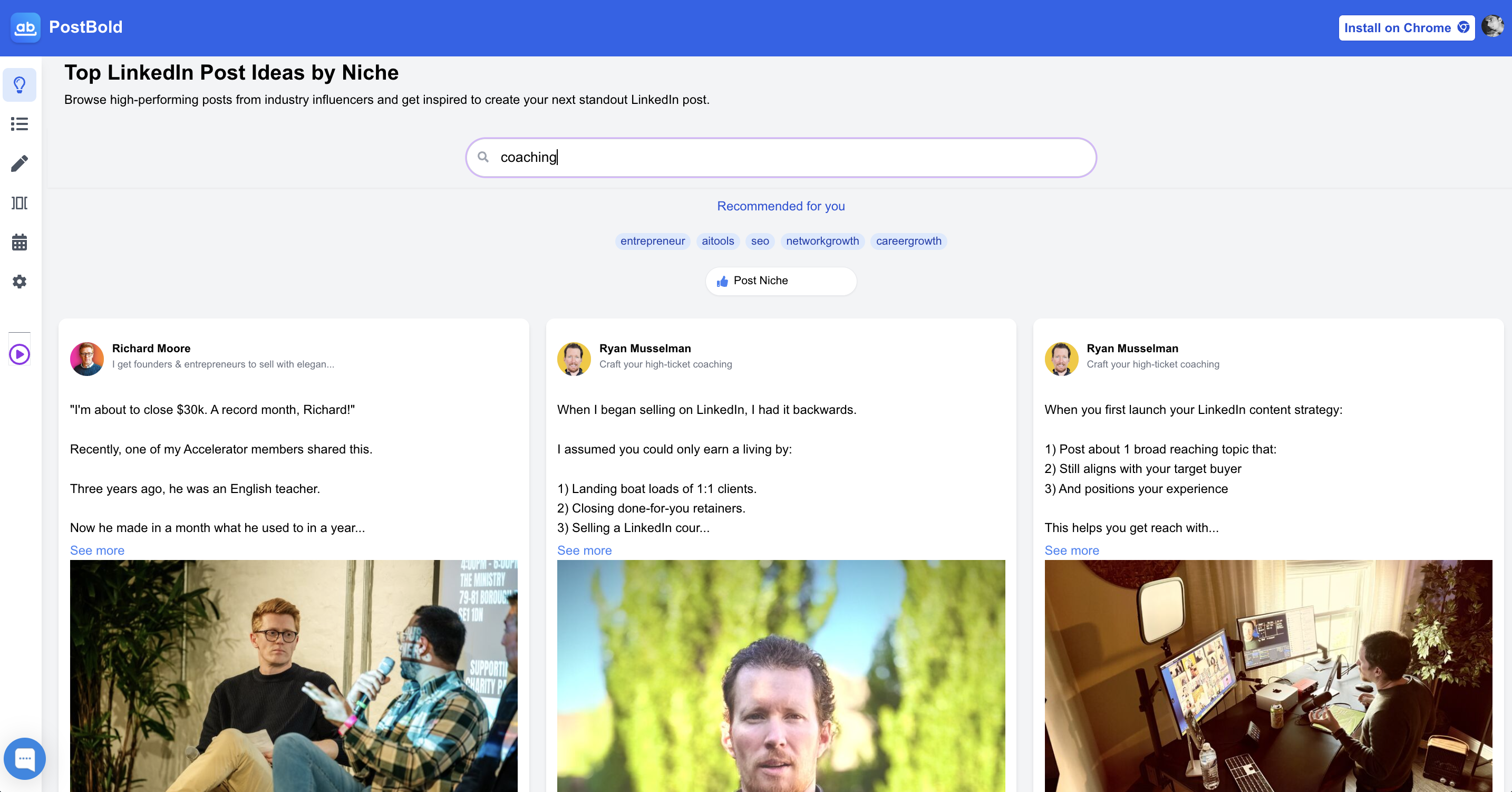
Task: Click the Post Niche button
Action: (x=781, y=281)
